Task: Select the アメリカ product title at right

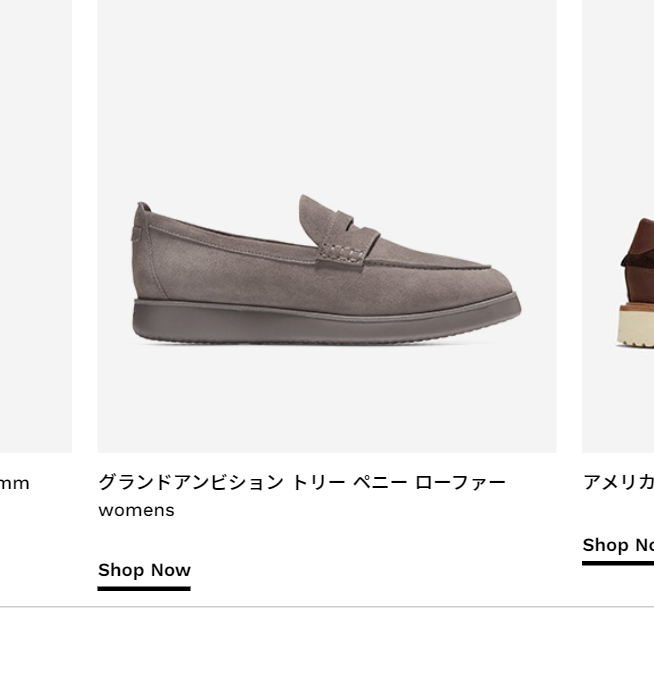Action: point(618,482)
